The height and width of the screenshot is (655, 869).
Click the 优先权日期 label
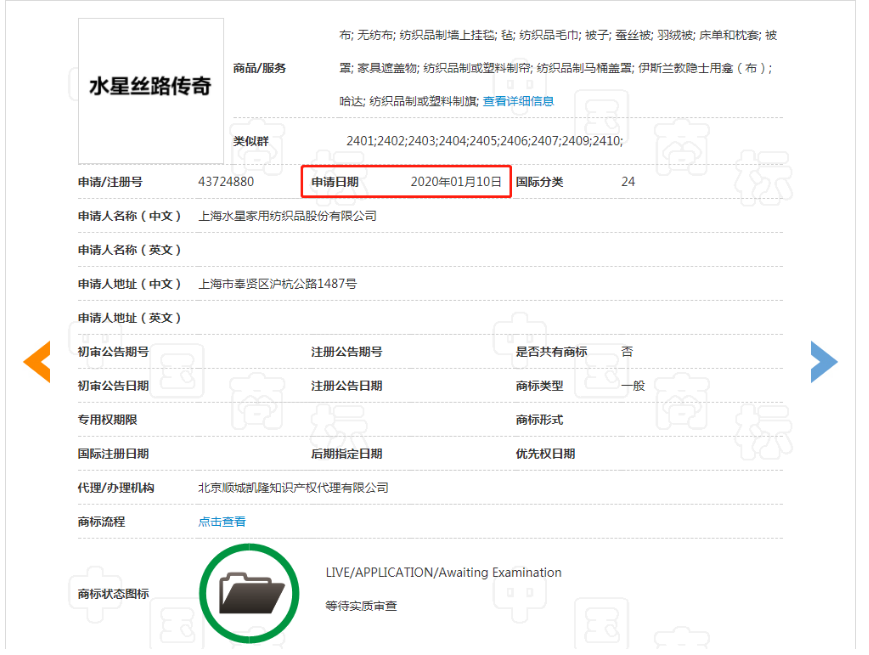click(x=545, y=454)
